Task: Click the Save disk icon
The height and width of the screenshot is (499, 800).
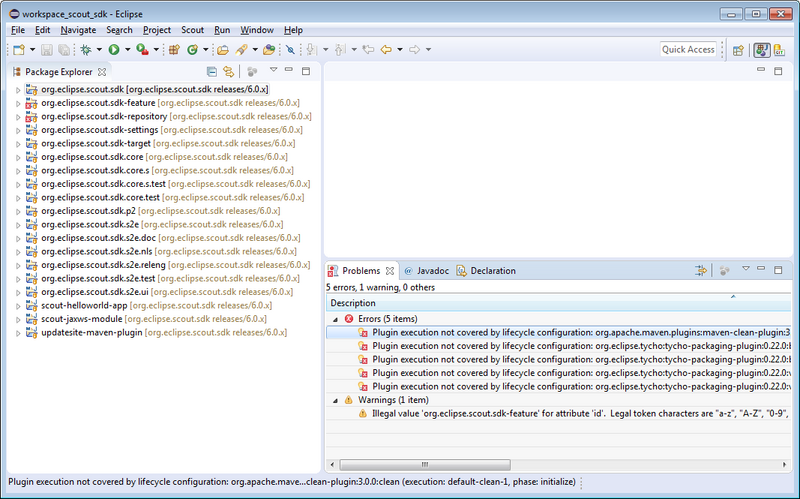Action: (x=46, y=49)
